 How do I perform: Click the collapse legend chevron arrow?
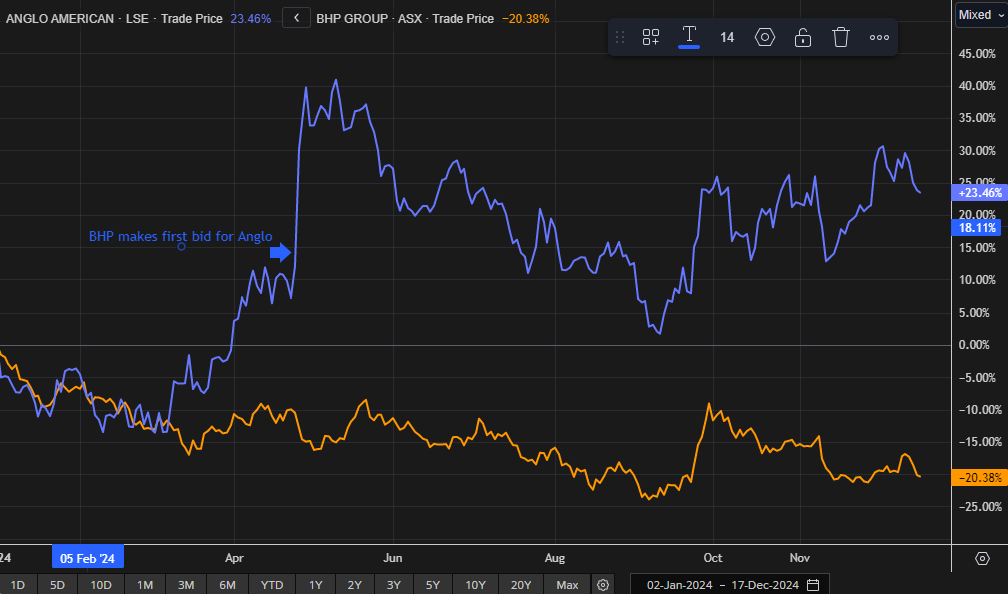pos(296,18)
